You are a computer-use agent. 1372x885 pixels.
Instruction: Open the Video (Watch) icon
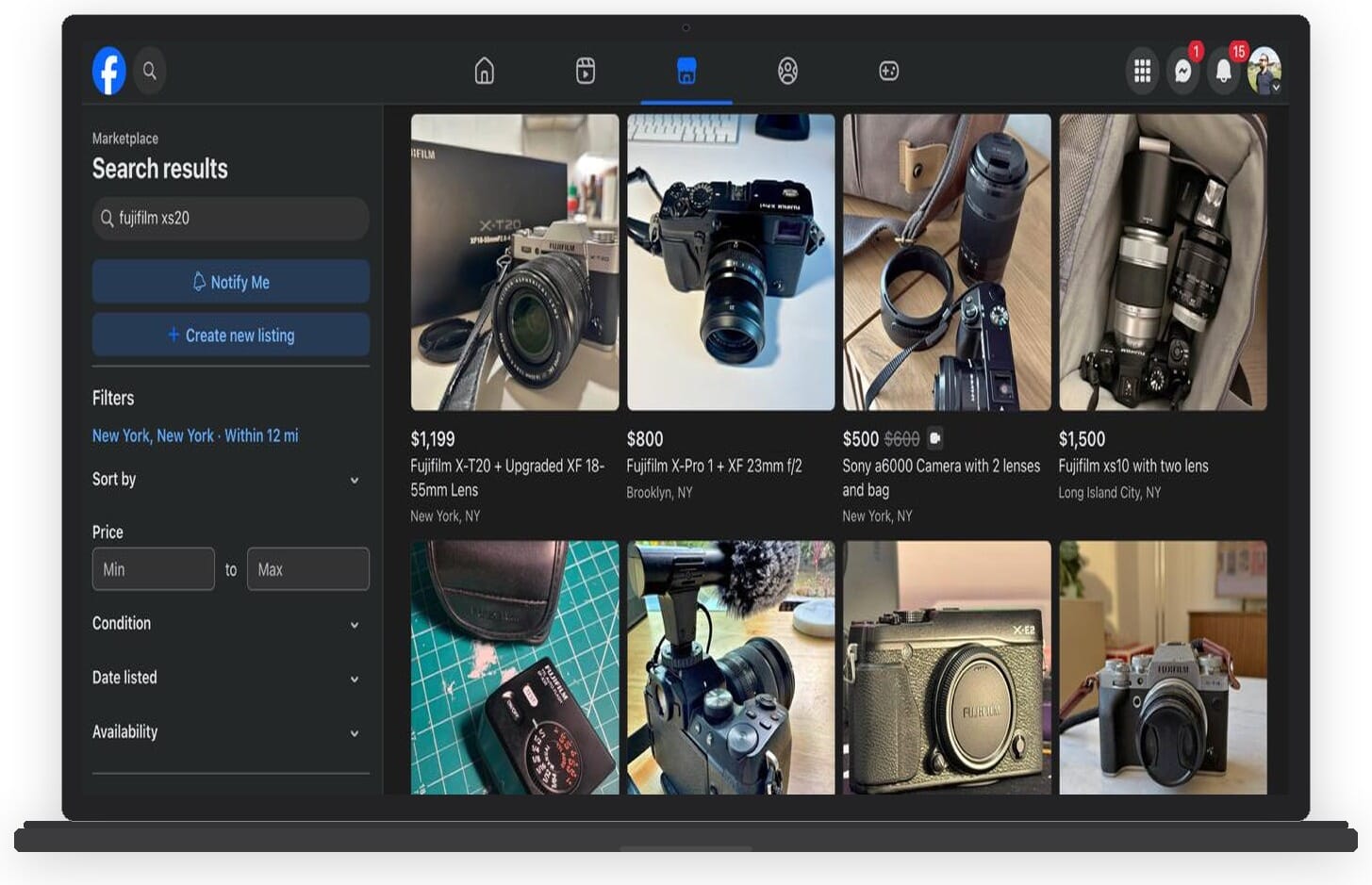586,71
